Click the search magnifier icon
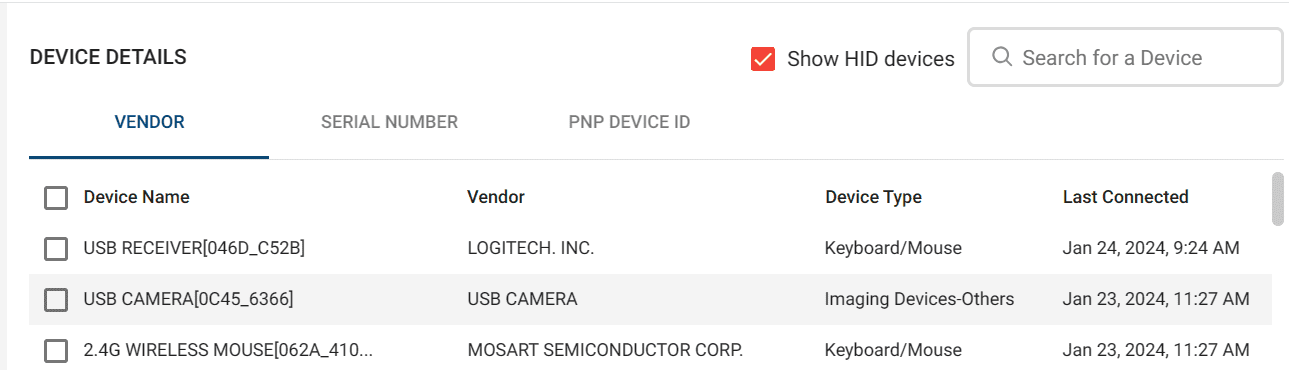The image size is (1289, 370). pyautogui.click(x=1002, y=57)
